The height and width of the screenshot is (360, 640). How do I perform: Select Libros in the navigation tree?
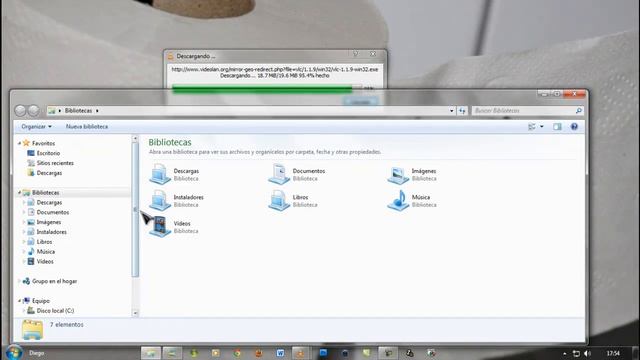coord(44,242)
